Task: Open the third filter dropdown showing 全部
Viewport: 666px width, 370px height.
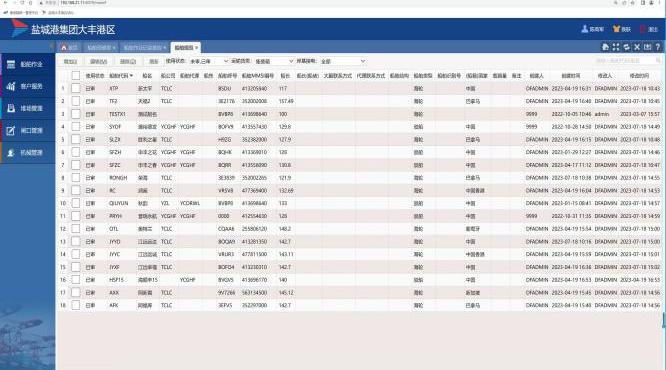Action: tap(343, 61)
